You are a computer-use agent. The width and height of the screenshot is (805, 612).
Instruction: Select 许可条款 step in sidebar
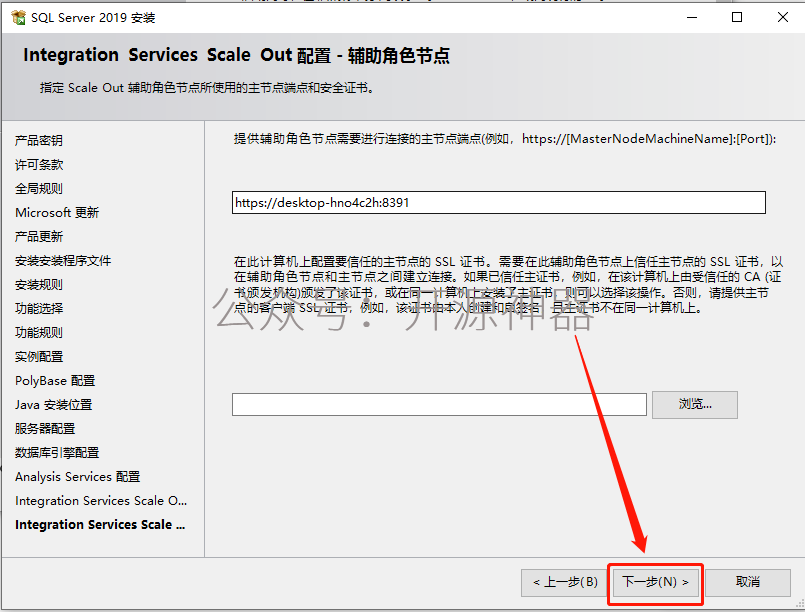39,165
